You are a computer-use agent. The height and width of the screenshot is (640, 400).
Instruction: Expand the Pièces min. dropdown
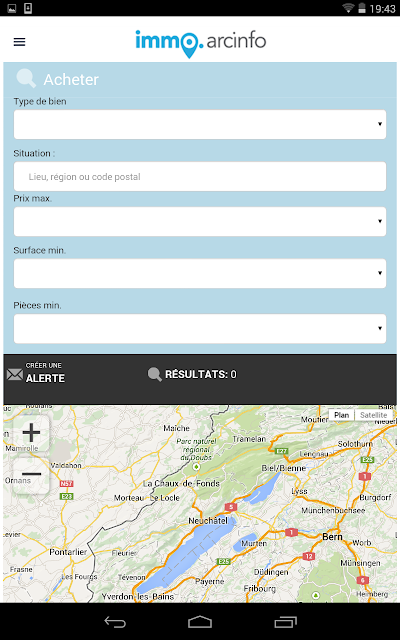[x=200, y=329]
